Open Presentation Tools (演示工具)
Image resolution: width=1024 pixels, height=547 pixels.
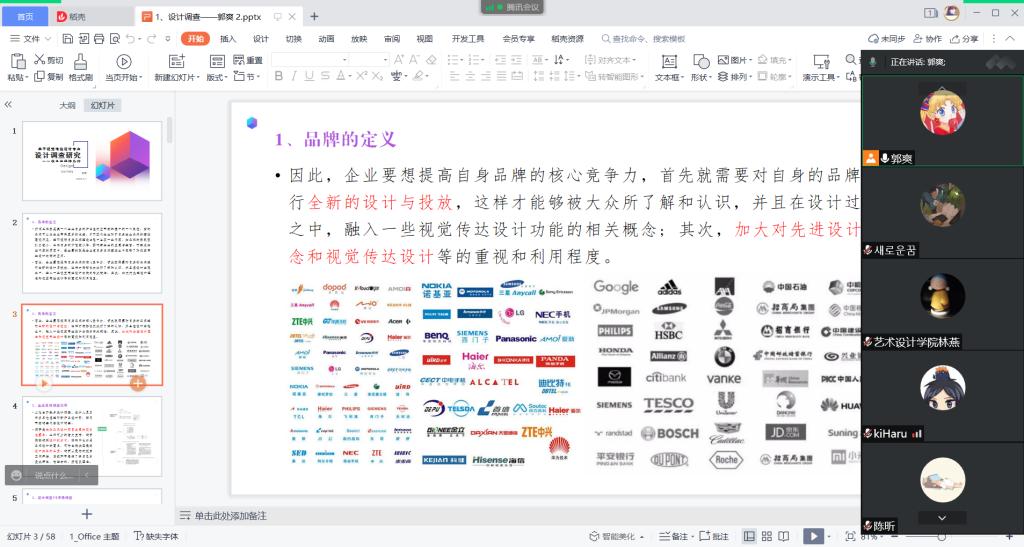(x=821, y=68)
